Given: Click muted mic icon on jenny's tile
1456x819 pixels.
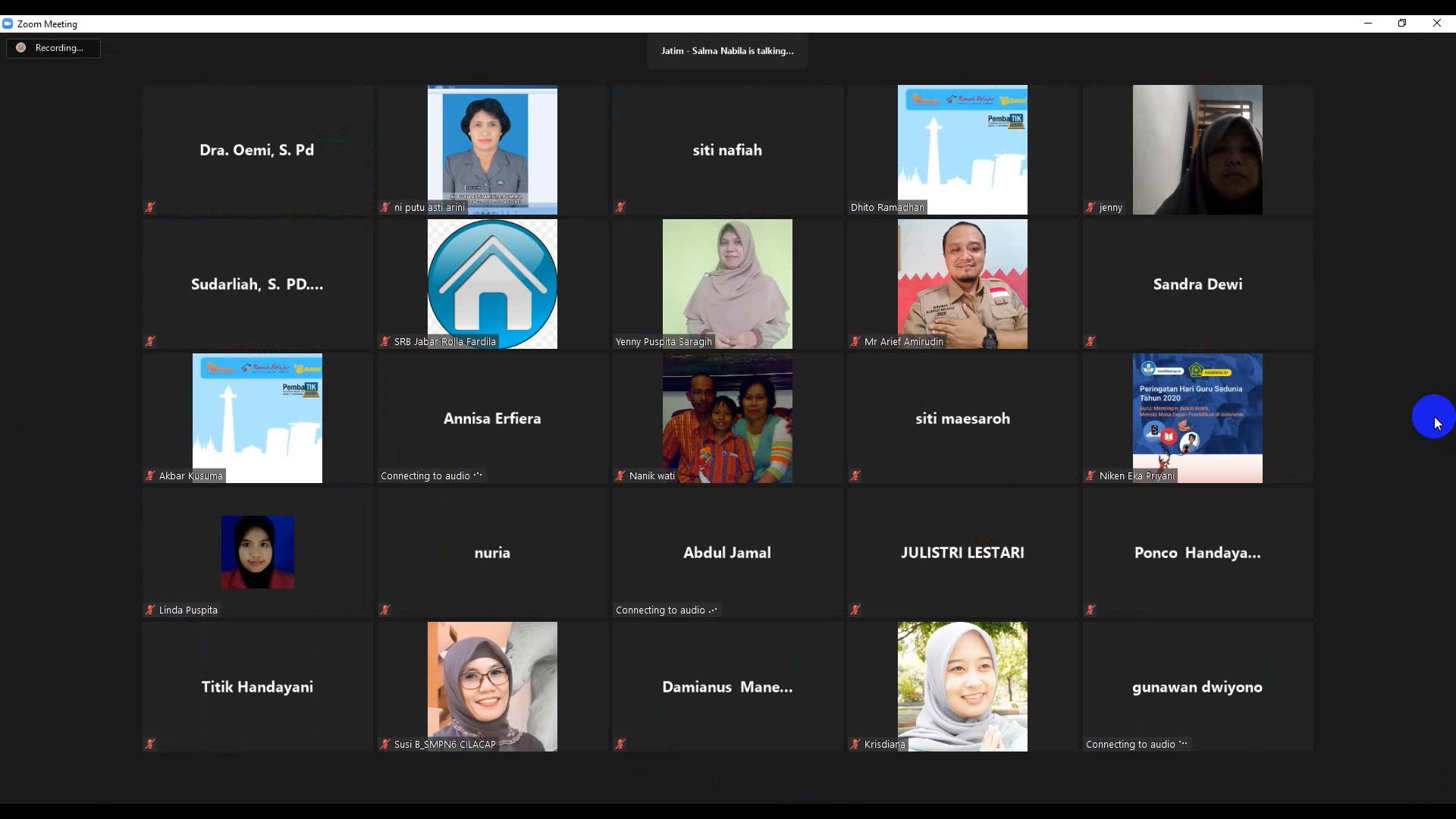Looking at the screenshot, I should click(1090, 207).
